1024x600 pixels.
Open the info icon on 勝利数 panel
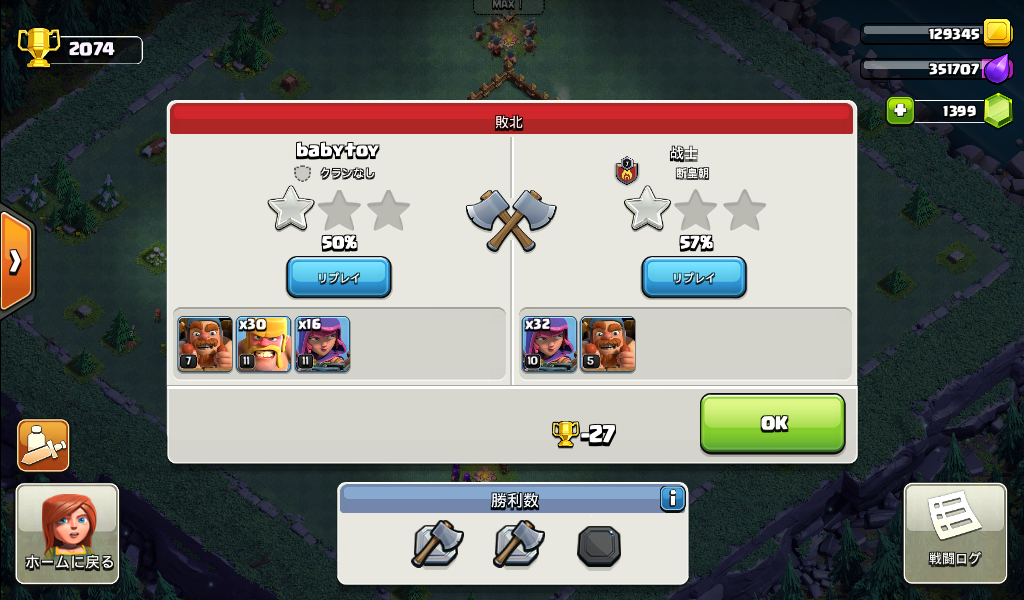[x=672, y=499]
